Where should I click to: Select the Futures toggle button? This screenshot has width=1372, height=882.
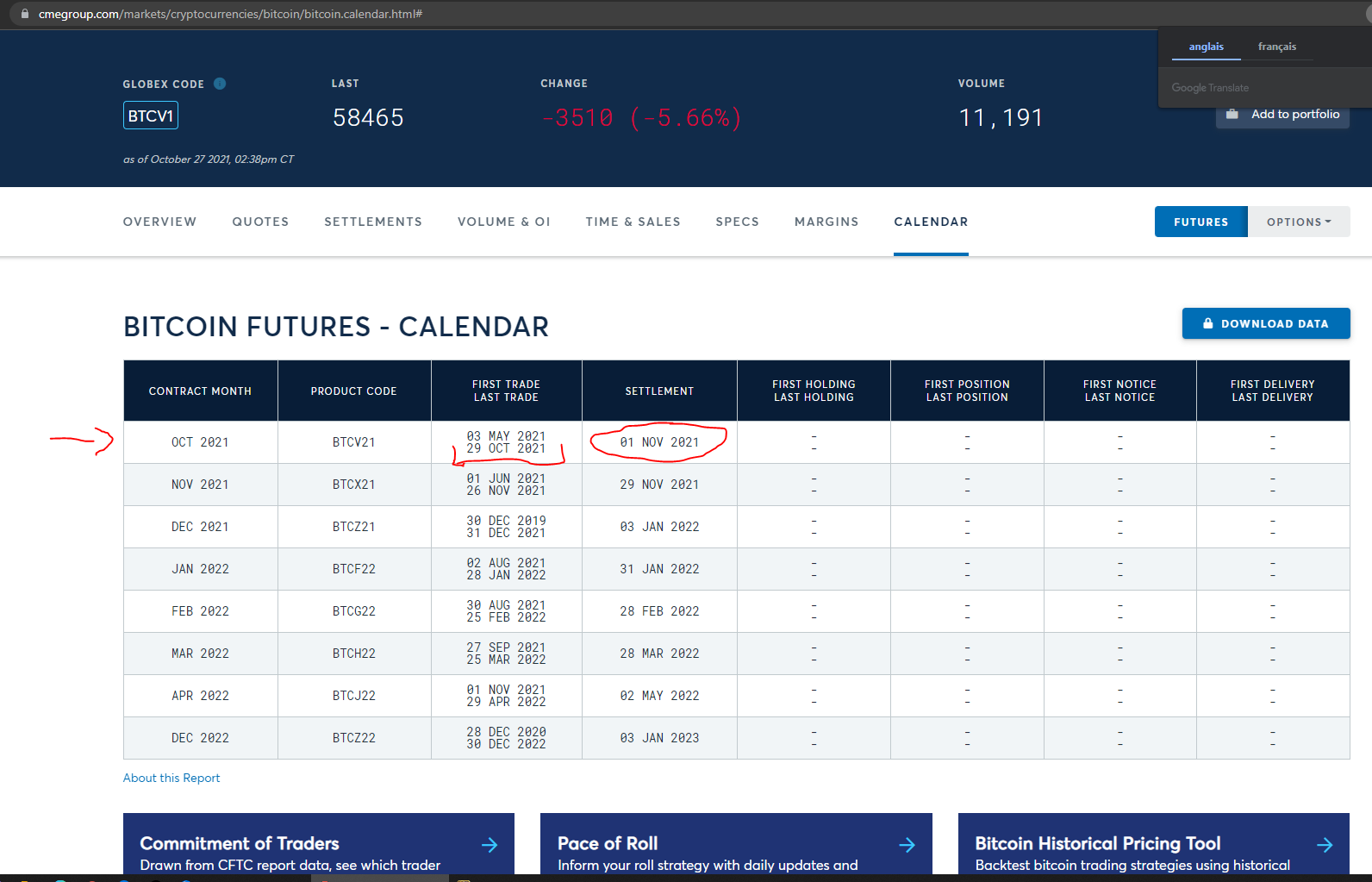pos(1200,222)
